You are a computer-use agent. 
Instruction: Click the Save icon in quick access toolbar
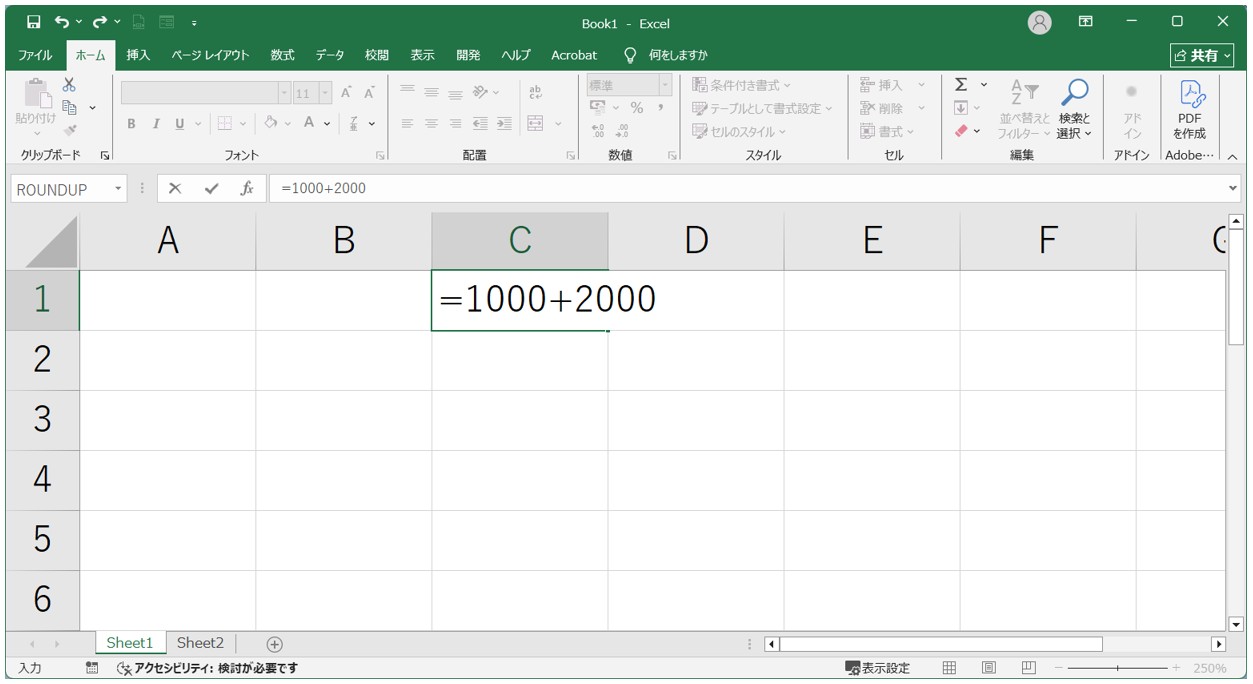[34, 22]
